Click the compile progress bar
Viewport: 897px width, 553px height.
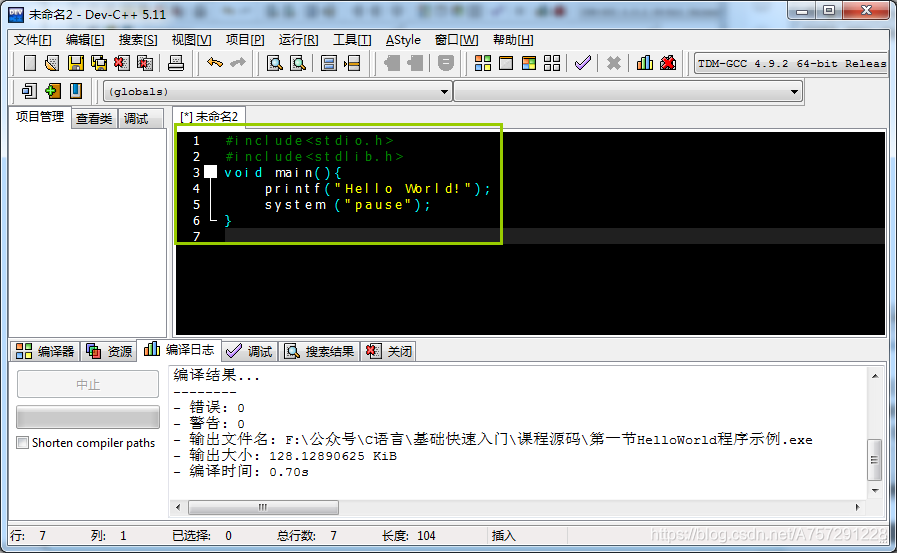(x=88, y=417)
